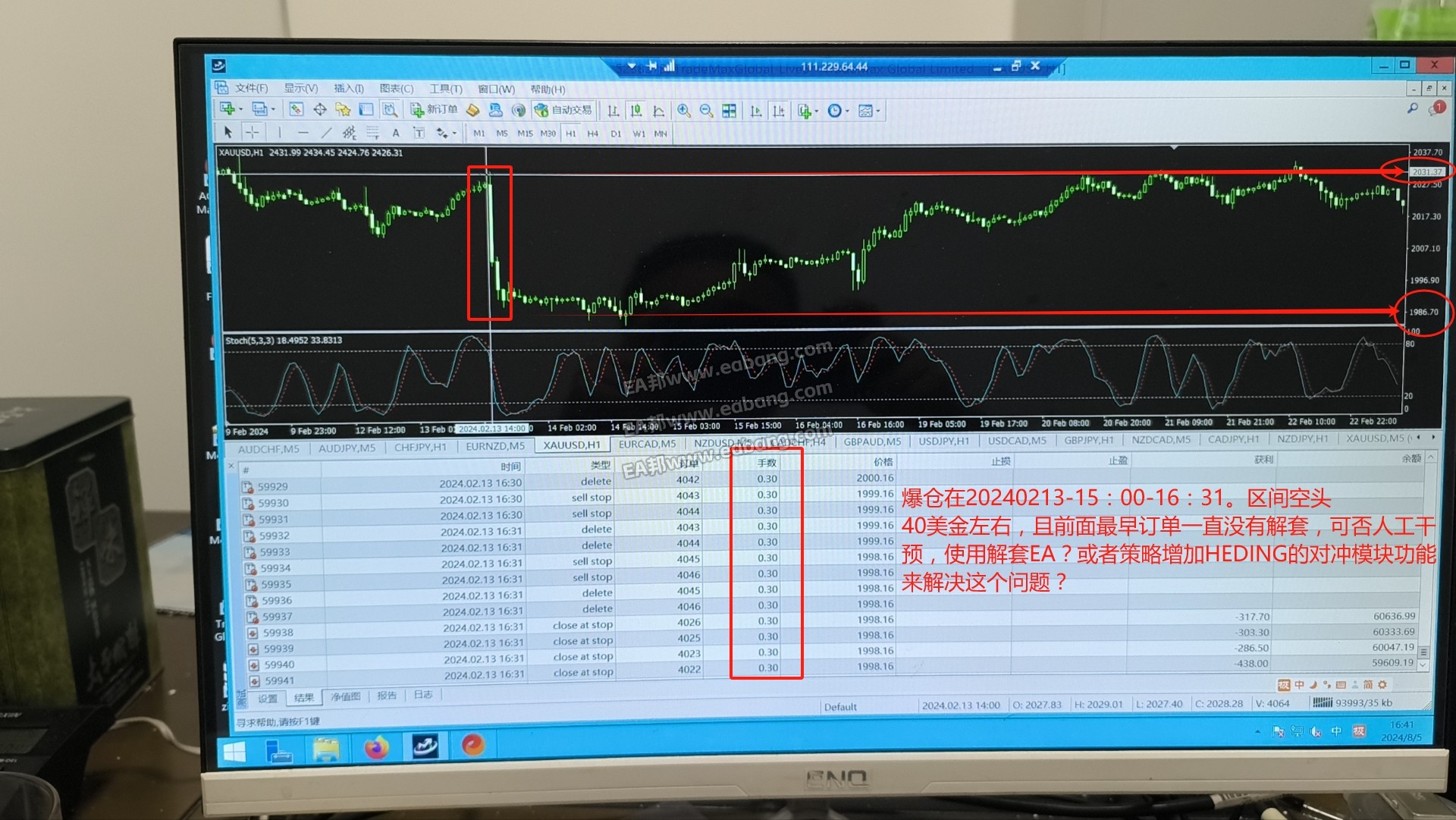Viewport: 1456px width, 820px height.
Task: Toggle the H4 timeframe button
Action: 593,134
